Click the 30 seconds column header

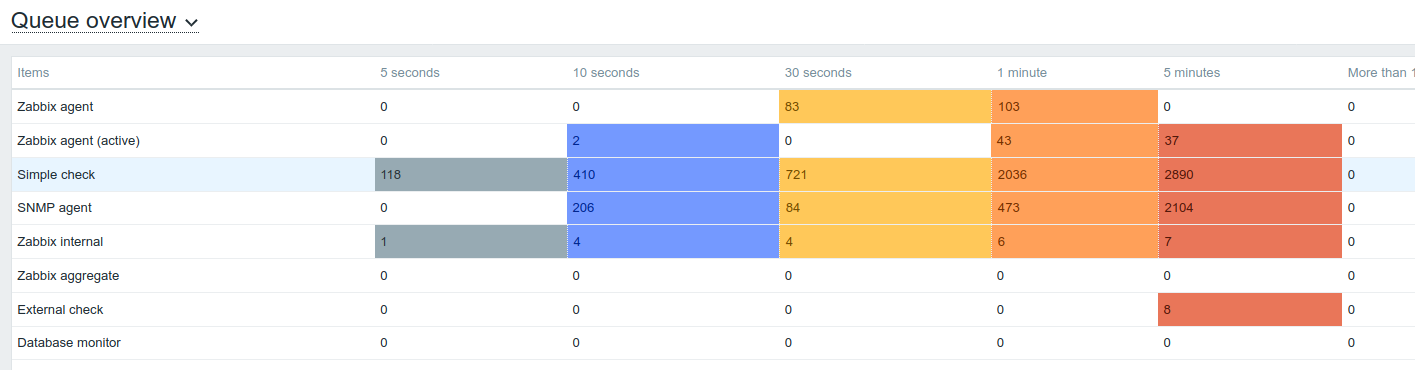[x=818, y=73]
